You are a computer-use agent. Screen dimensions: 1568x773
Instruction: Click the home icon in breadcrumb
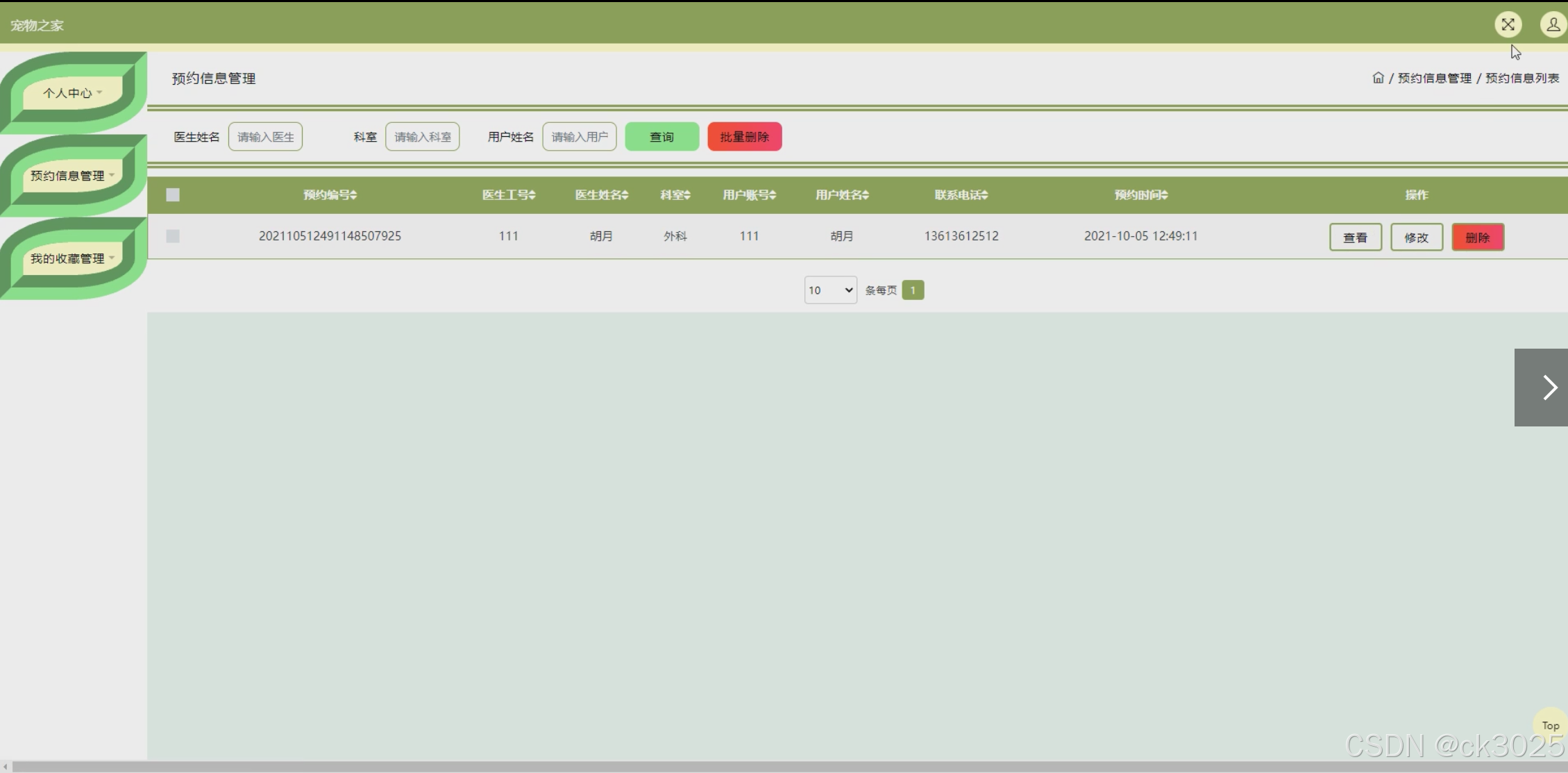coord(1378,78)
